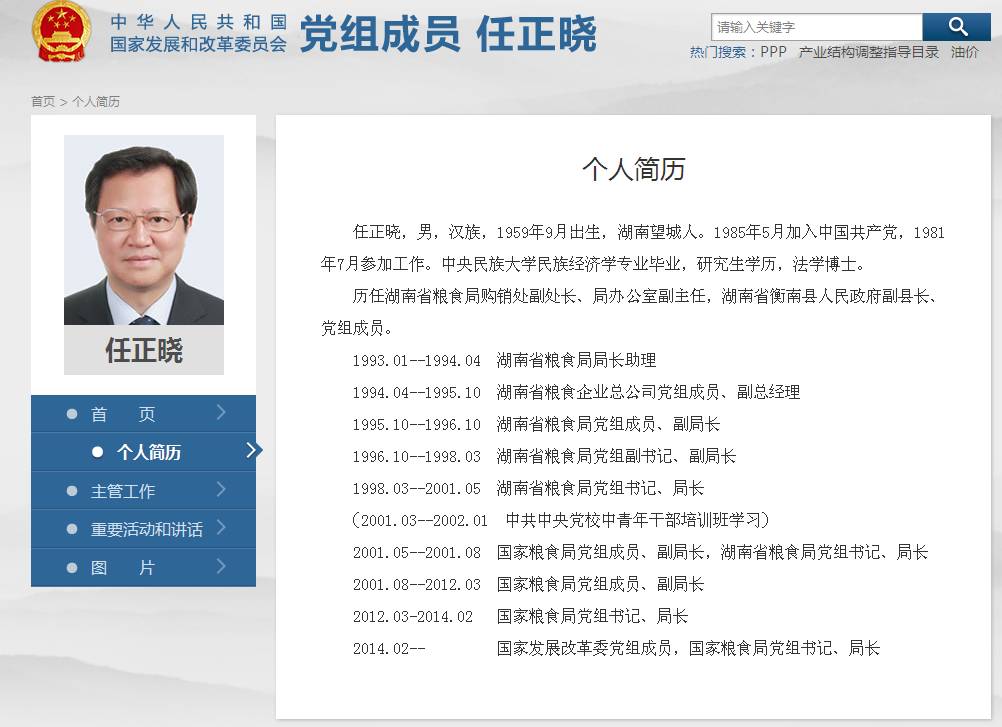This screenshot has height=727, width=1002.
Task: Click the portrait photo thumbnail
Action: point(144,230)
